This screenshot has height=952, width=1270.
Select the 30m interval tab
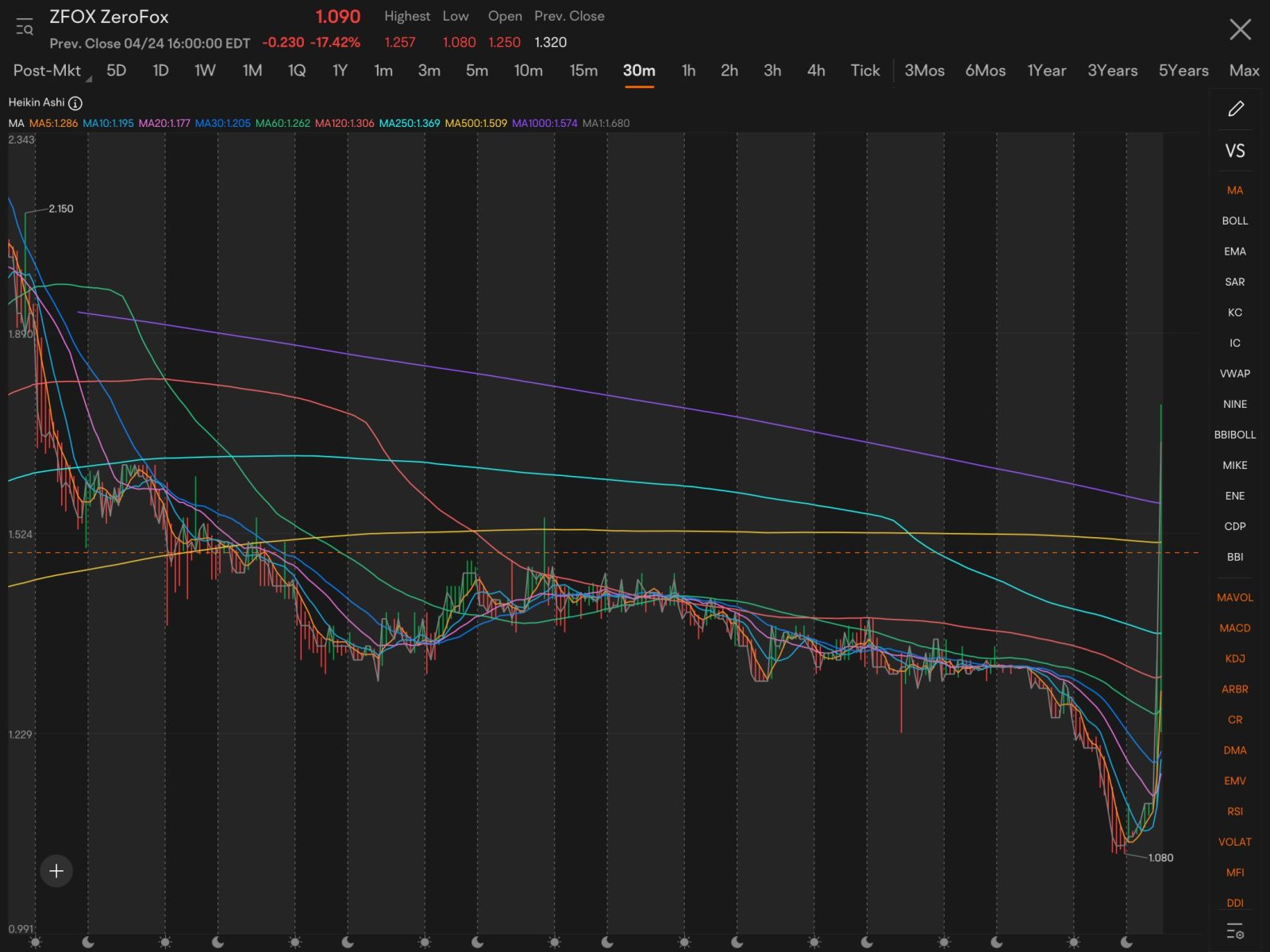tap(639, 71)
